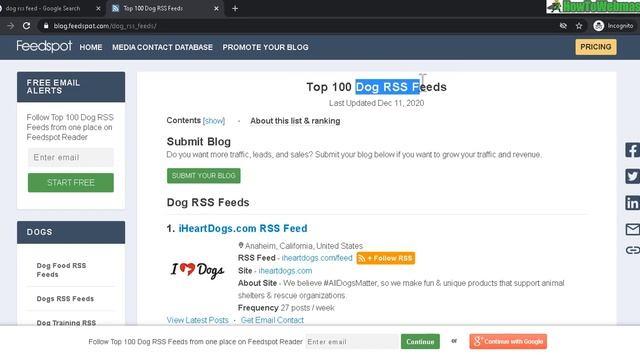Viewport: 640px width, 360px height.
Task: Go forward in browser history
Action: [10, 26]
